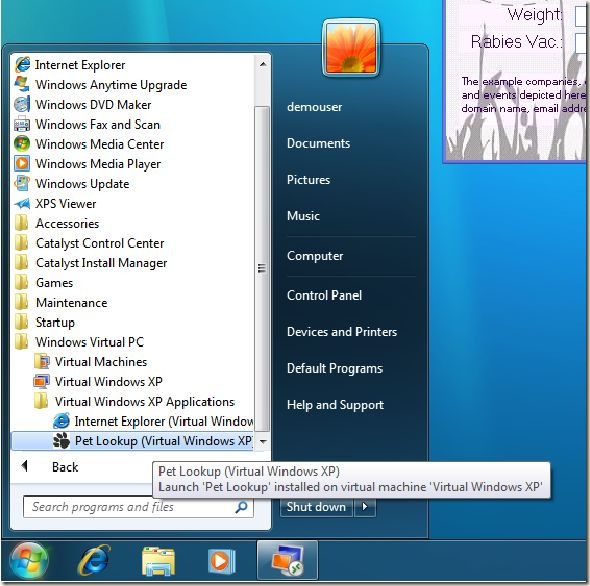Click the Windows Fax and Scan icon
Image resolution: width=590 pixels, height=586 pixels.
(x=22, y=124)
